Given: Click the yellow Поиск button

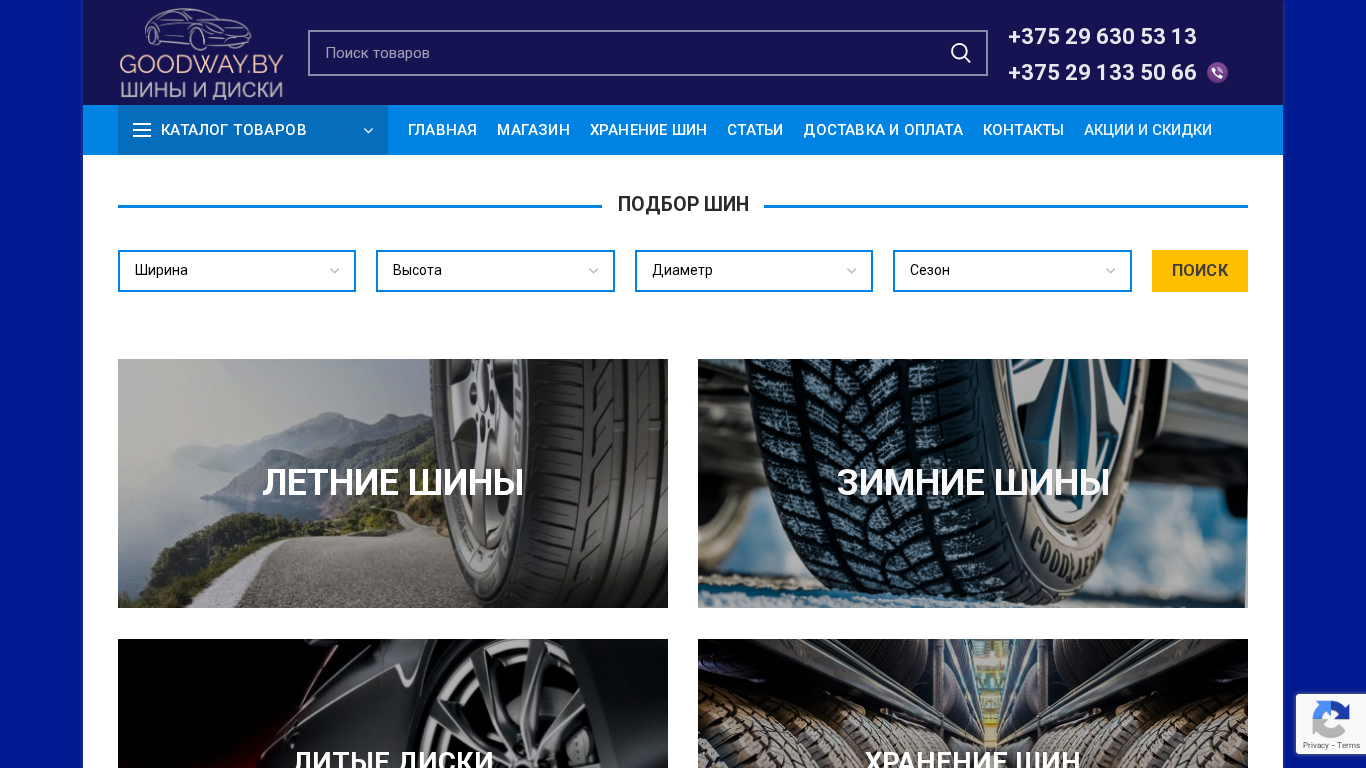Looking at the screenshot, I should 1200,271.
